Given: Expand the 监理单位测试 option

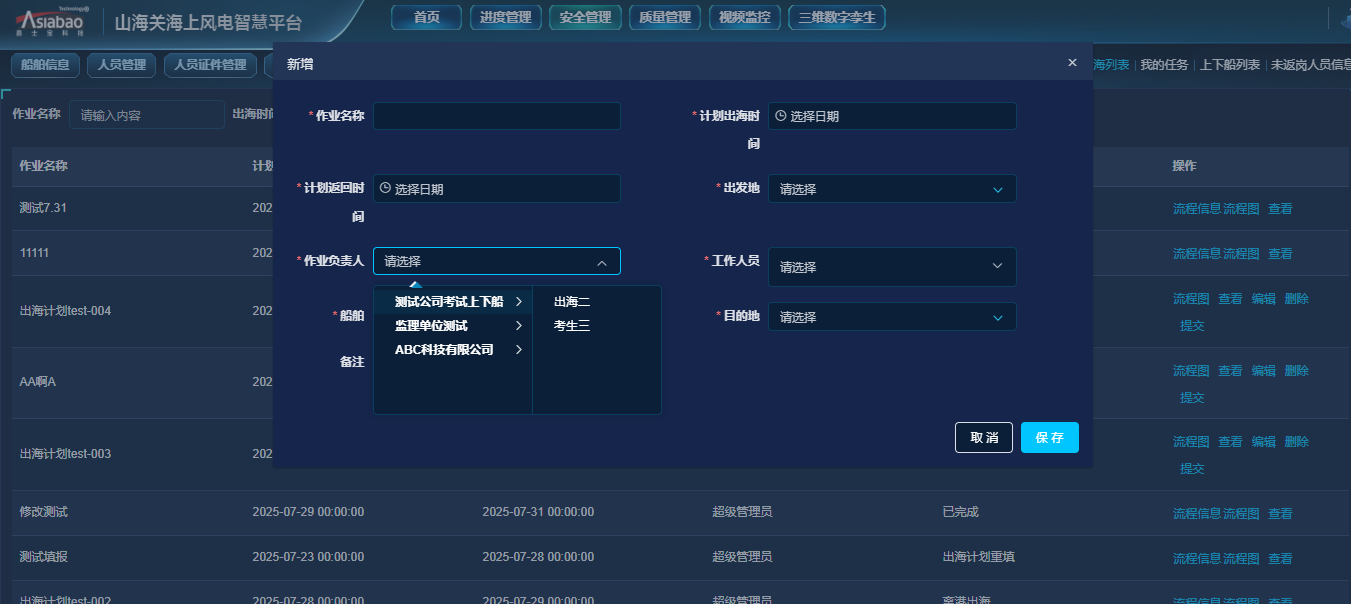Looking at the screenshot, I should (x=453, y=325).
